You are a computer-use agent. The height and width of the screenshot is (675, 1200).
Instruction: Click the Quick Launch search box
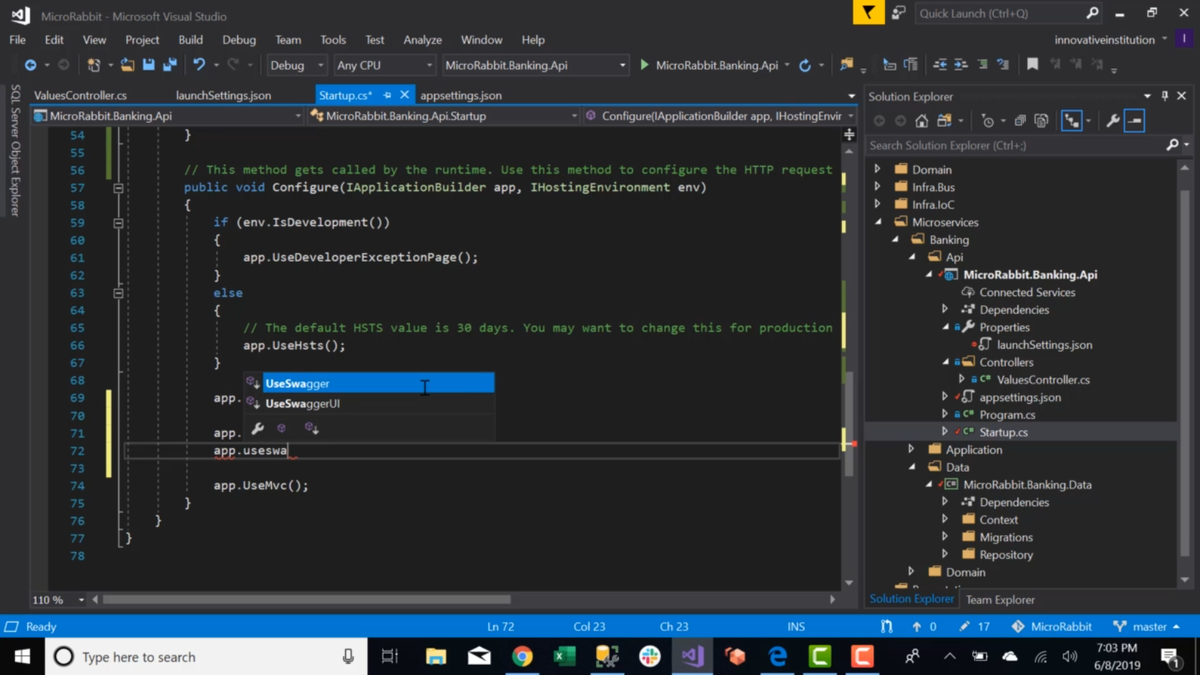tap(1008, 13)
